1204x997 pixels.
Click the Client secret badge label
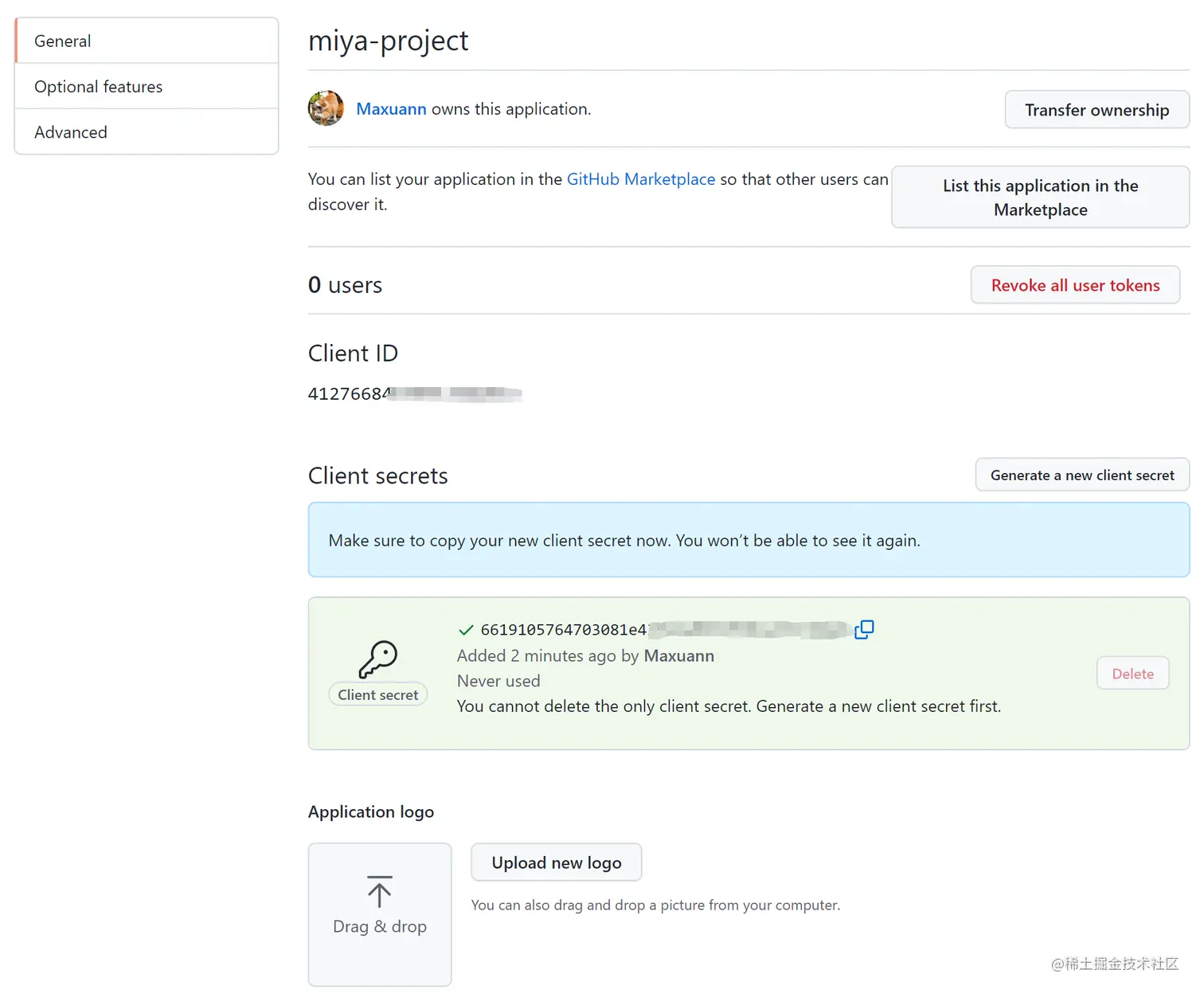378,695
